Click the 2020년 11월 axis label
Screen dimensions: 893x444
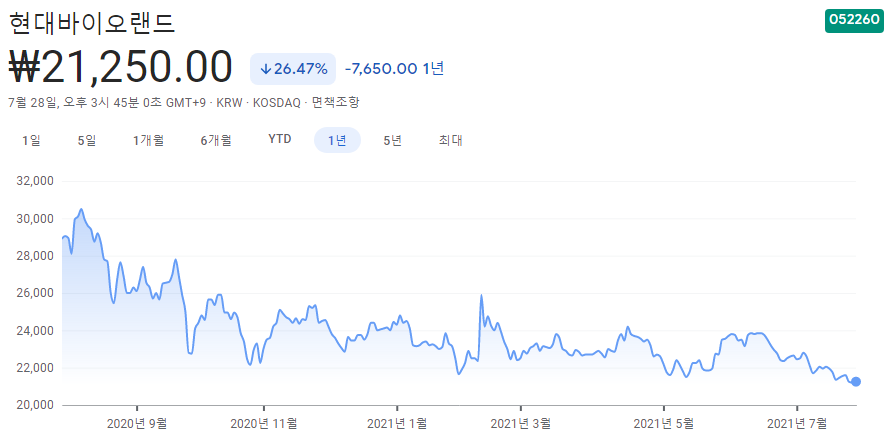[x=264, y=423]
